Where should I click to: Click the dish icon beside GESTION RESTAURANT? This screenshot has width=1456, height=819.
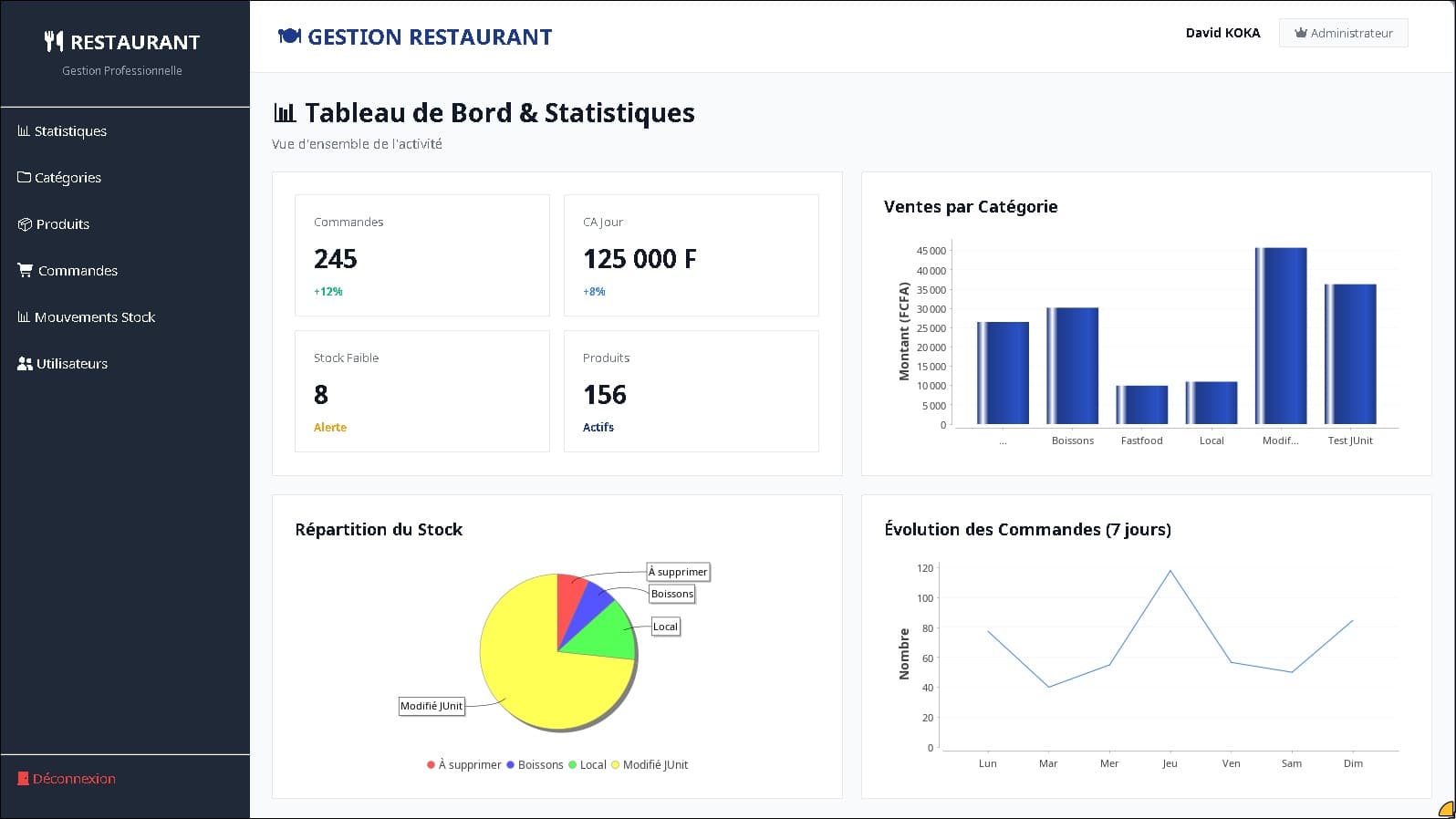tap(289, 36)
